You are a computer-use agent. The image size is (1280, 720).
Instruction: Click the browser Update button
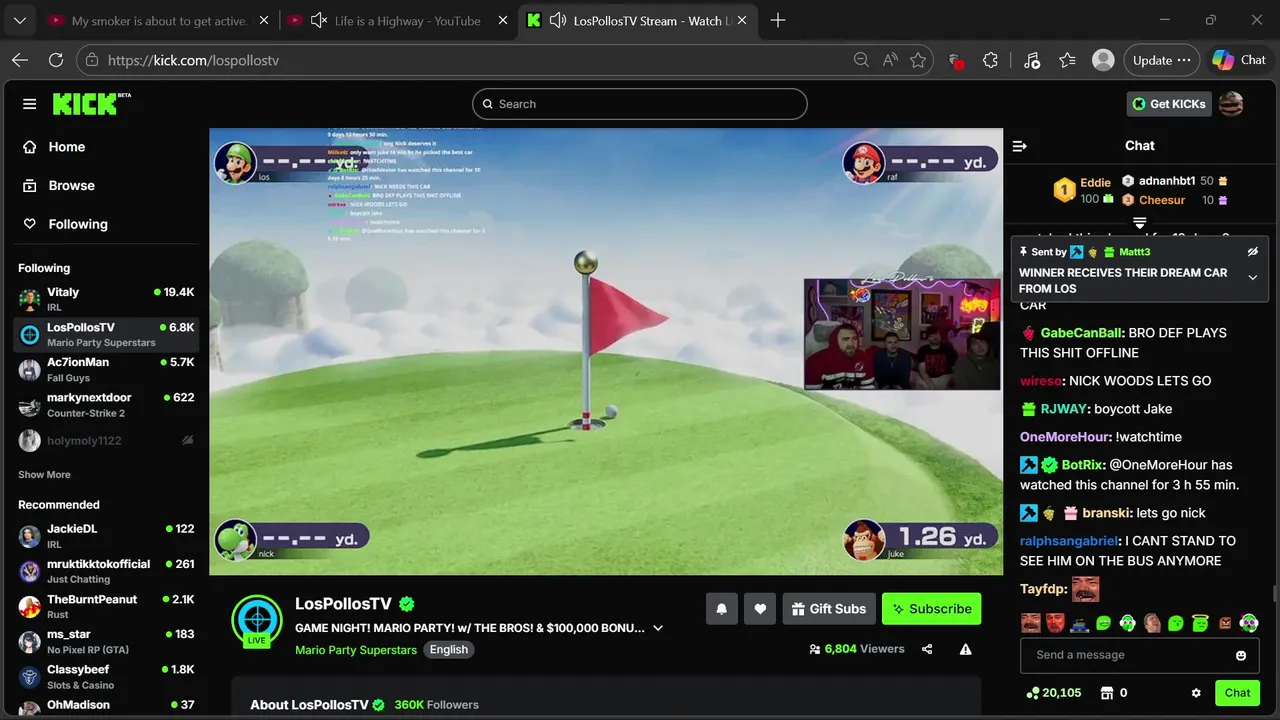1161,60
